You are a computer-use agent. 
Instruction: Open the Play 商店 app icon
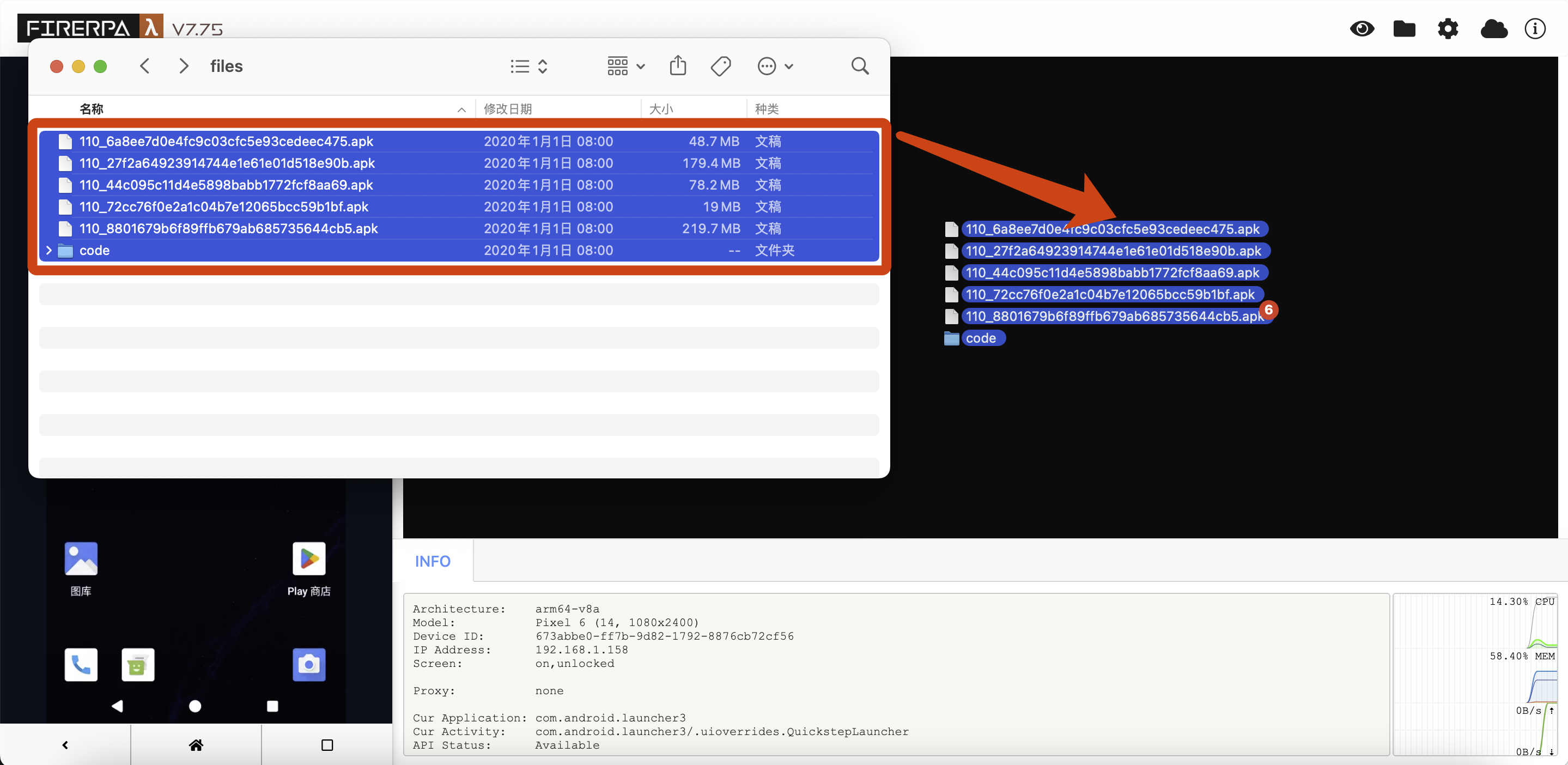pos(308,558)
